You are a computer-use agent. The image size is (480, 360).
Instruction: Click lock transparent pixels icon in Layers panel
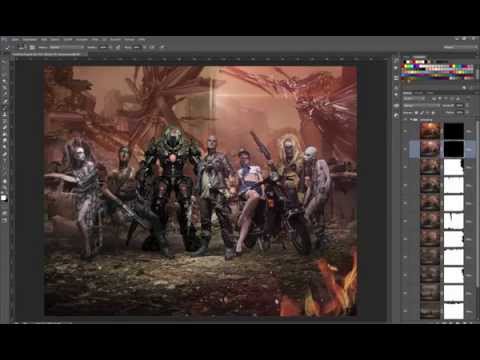point(416,113)
